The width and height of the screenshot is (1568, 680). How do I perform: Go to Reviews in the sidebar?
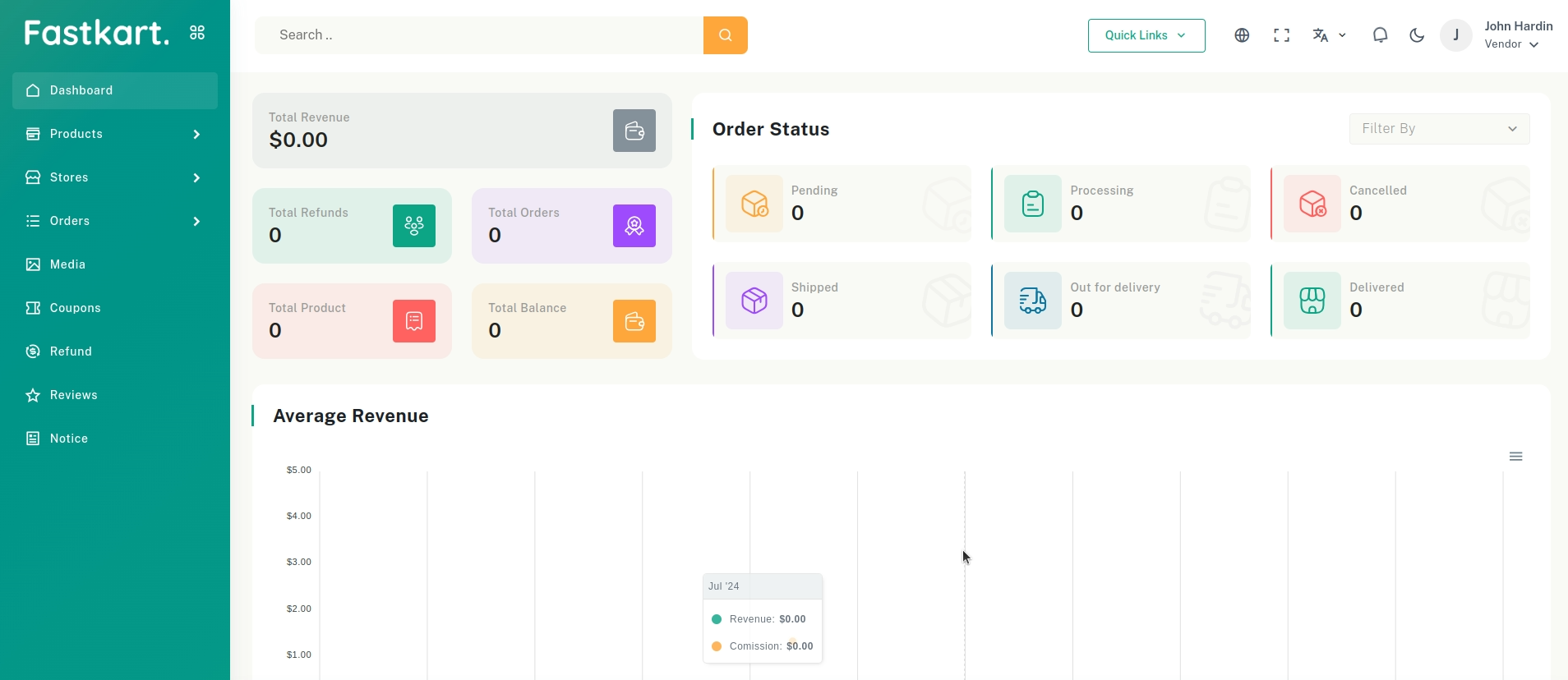coord(73,395)
